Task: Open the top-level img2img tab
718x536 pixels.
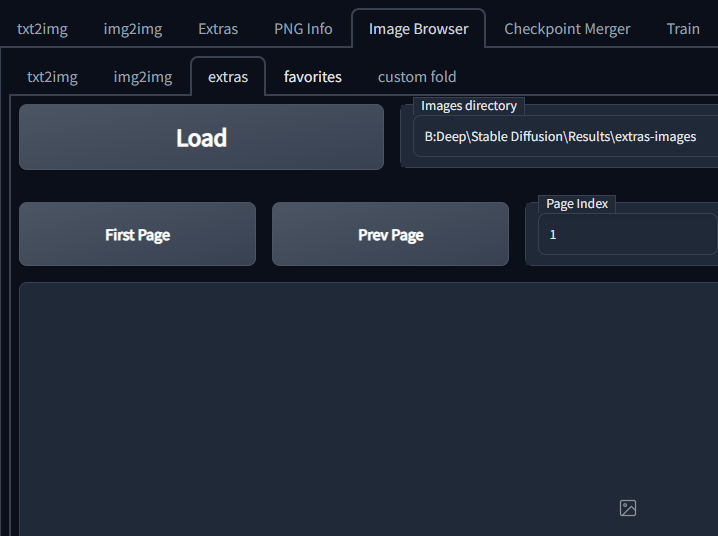Action: click(133, 29)
